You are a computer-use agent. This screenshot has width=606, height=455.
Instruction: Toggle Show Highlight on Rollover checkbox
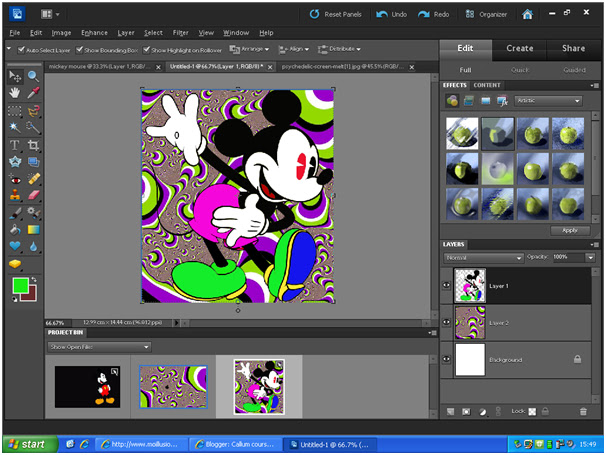[x=146, y=49]
